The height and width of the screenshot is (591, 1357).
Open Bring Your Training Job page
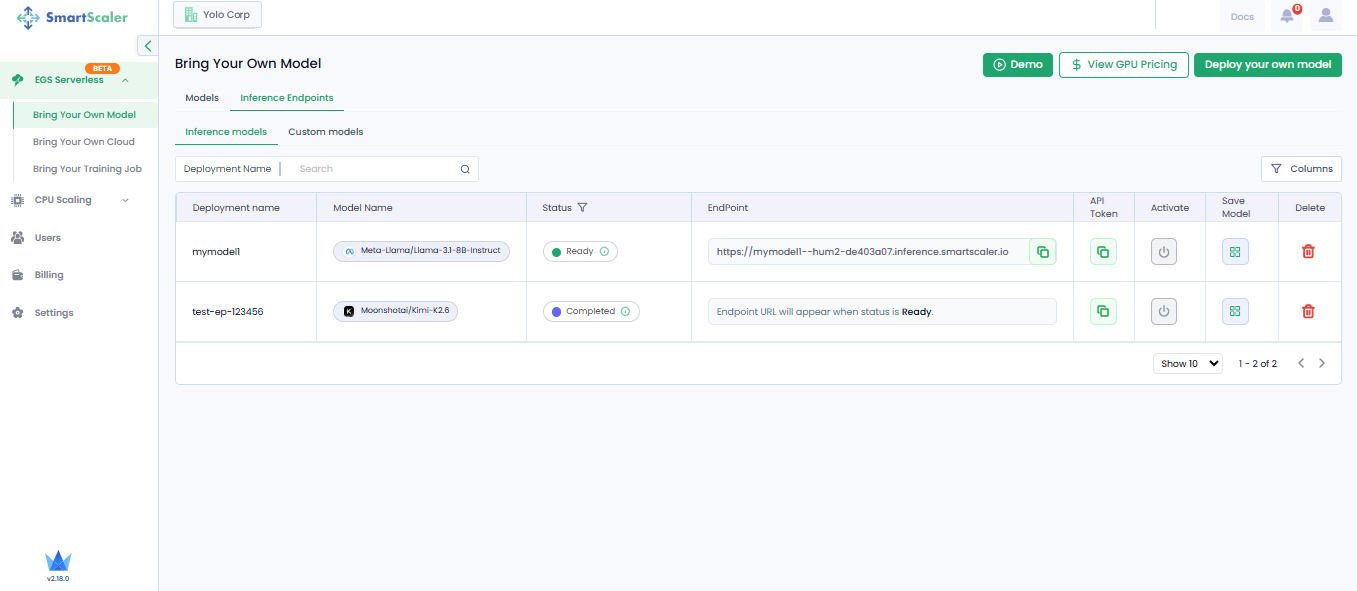[x=87, y=169]
